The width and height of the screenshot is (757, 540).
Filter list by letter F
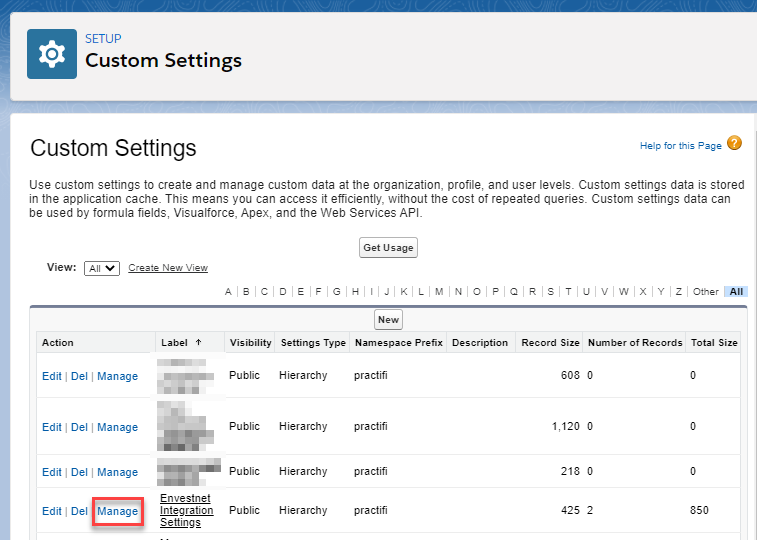[x=318, y=291]
